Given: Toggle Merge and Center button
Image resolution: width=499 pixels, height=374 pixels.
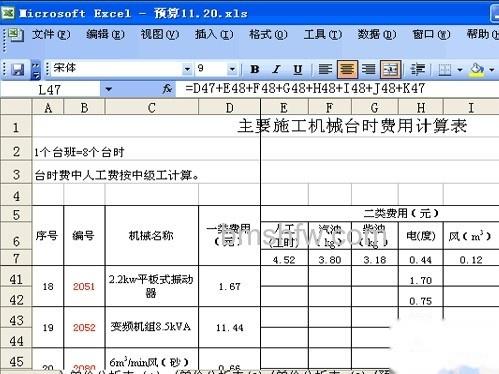Looking at the screenshot, I should (x=390, y=69).
